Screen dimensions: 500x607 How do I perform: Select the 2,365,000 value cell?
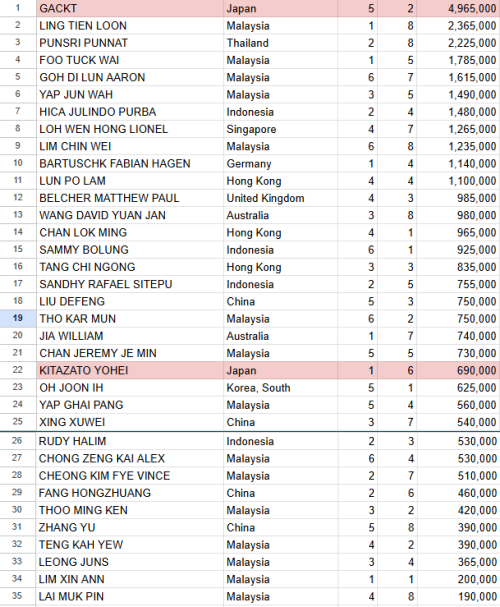[459, 26]
